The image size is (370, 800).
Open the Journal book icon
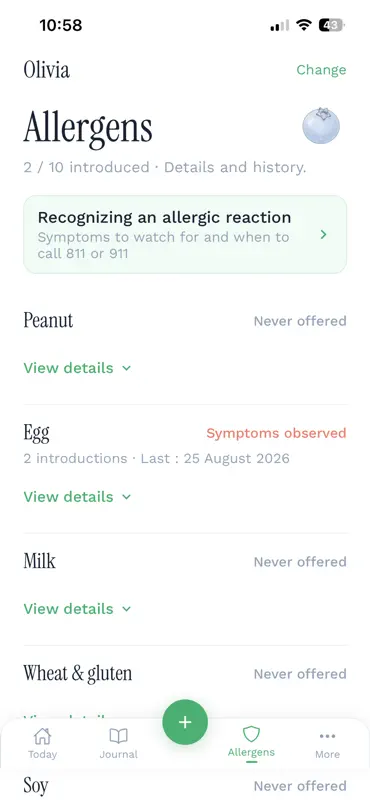(118, 736)
